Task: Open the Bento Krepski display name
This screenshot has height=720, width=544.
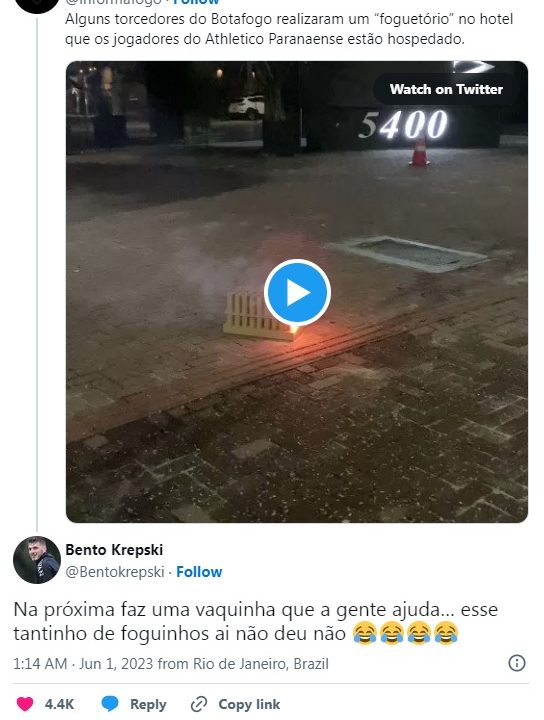Action: pos(114,550)
